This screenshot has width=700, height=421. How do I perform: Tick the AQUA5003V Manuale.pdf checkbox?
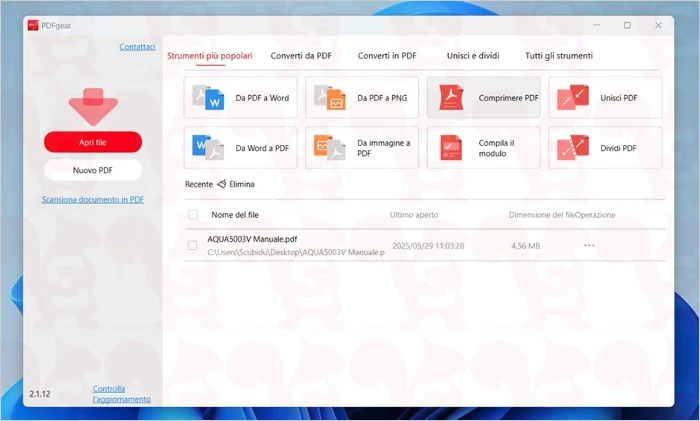193,245
